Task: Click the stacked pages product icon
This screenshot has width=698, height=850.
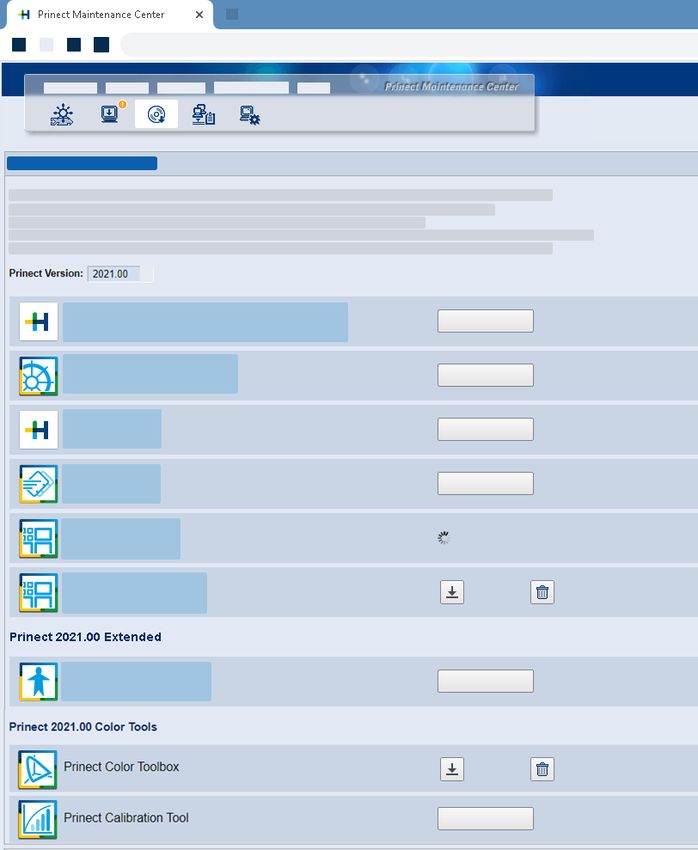Action: click(x=38, y=484)
